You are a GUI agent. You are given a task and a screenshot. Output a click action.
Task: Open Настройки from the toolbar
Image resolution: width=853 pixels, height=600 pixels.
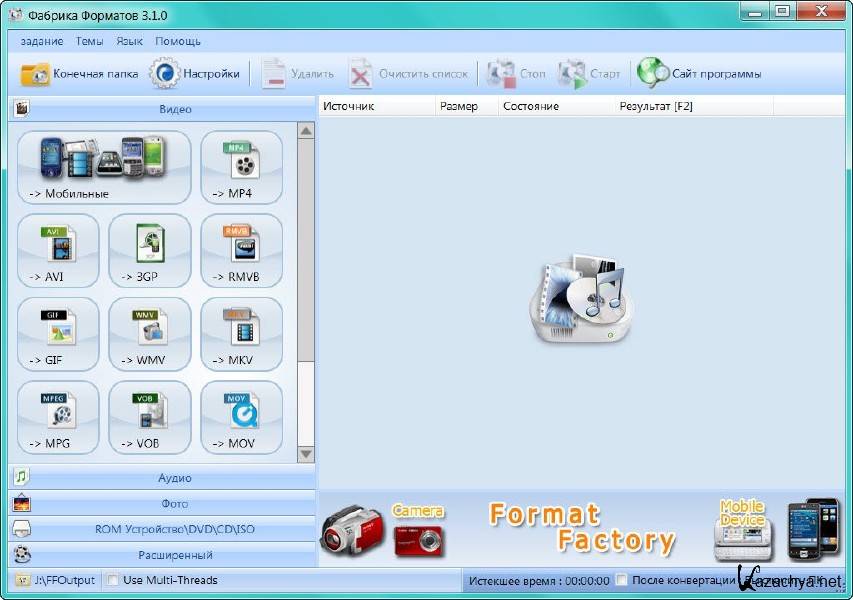point(195,74)
